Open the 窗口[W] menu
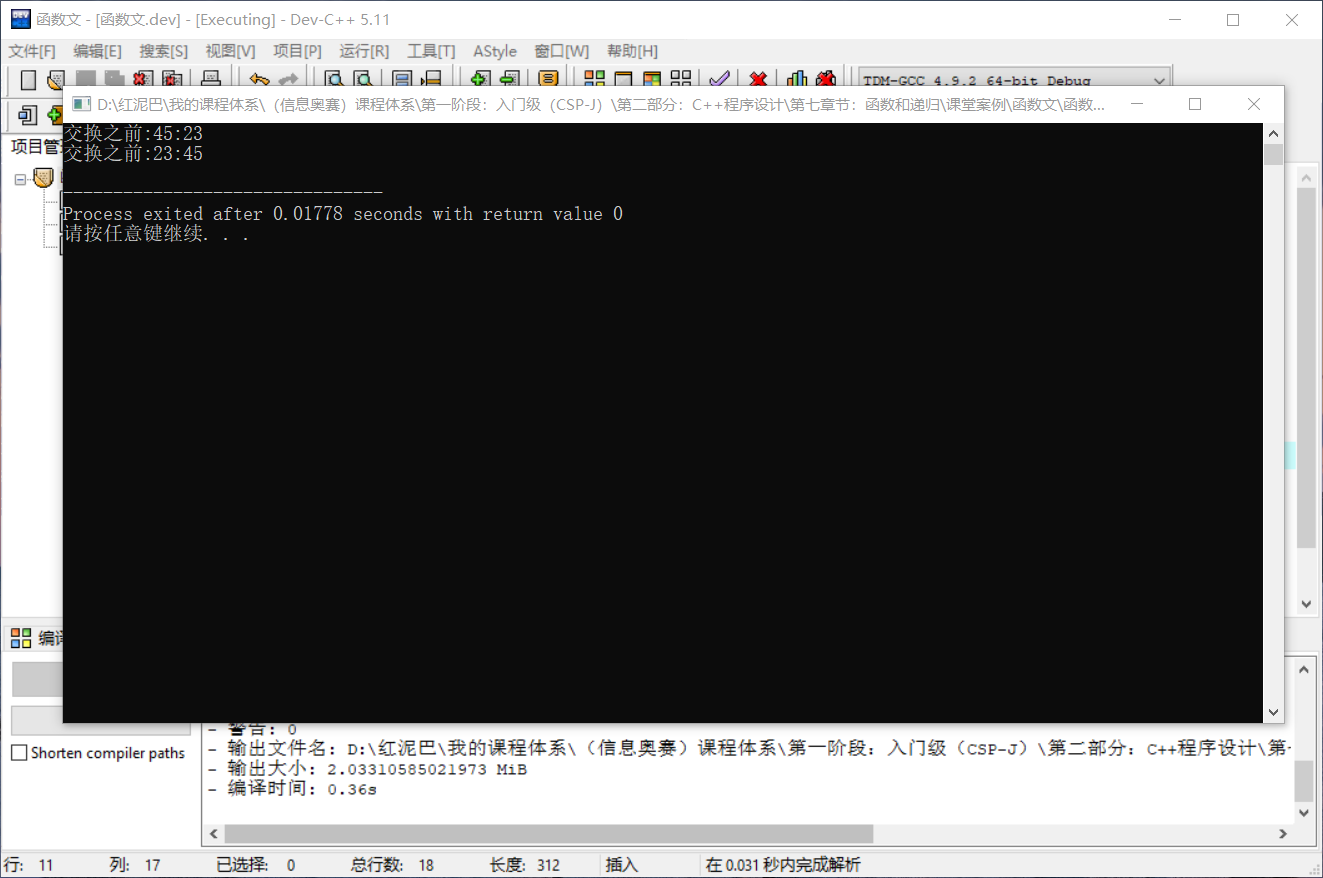Screen dimensions: 1323x878 561,51
